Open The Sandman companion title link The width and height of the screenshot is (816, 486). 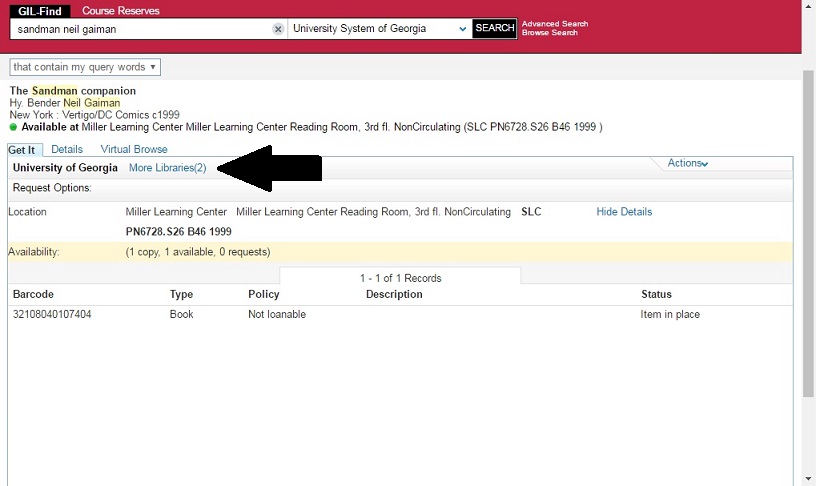72,91
